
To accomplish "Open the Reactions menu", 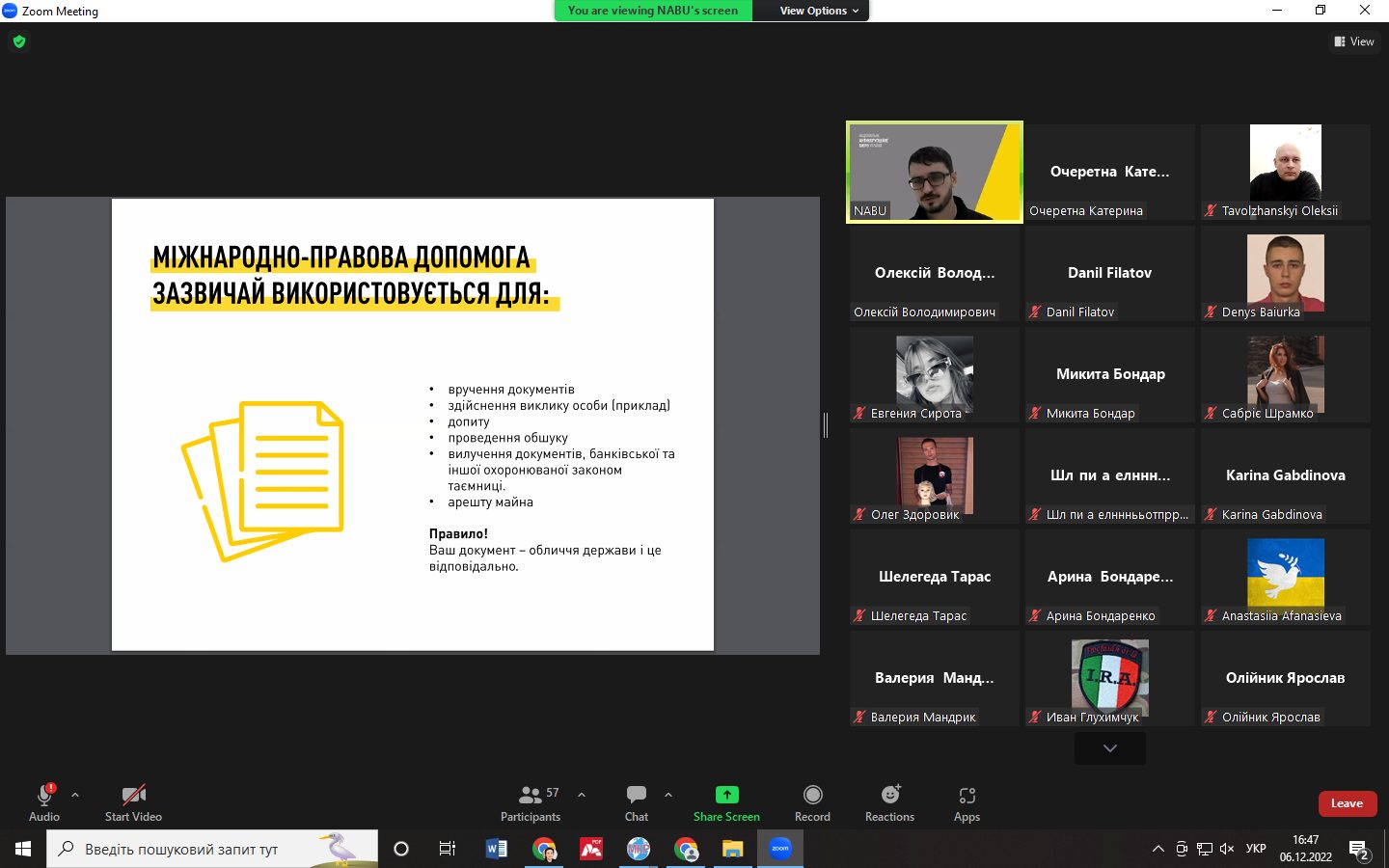I will pyautogui.click(x=889, y=802).
